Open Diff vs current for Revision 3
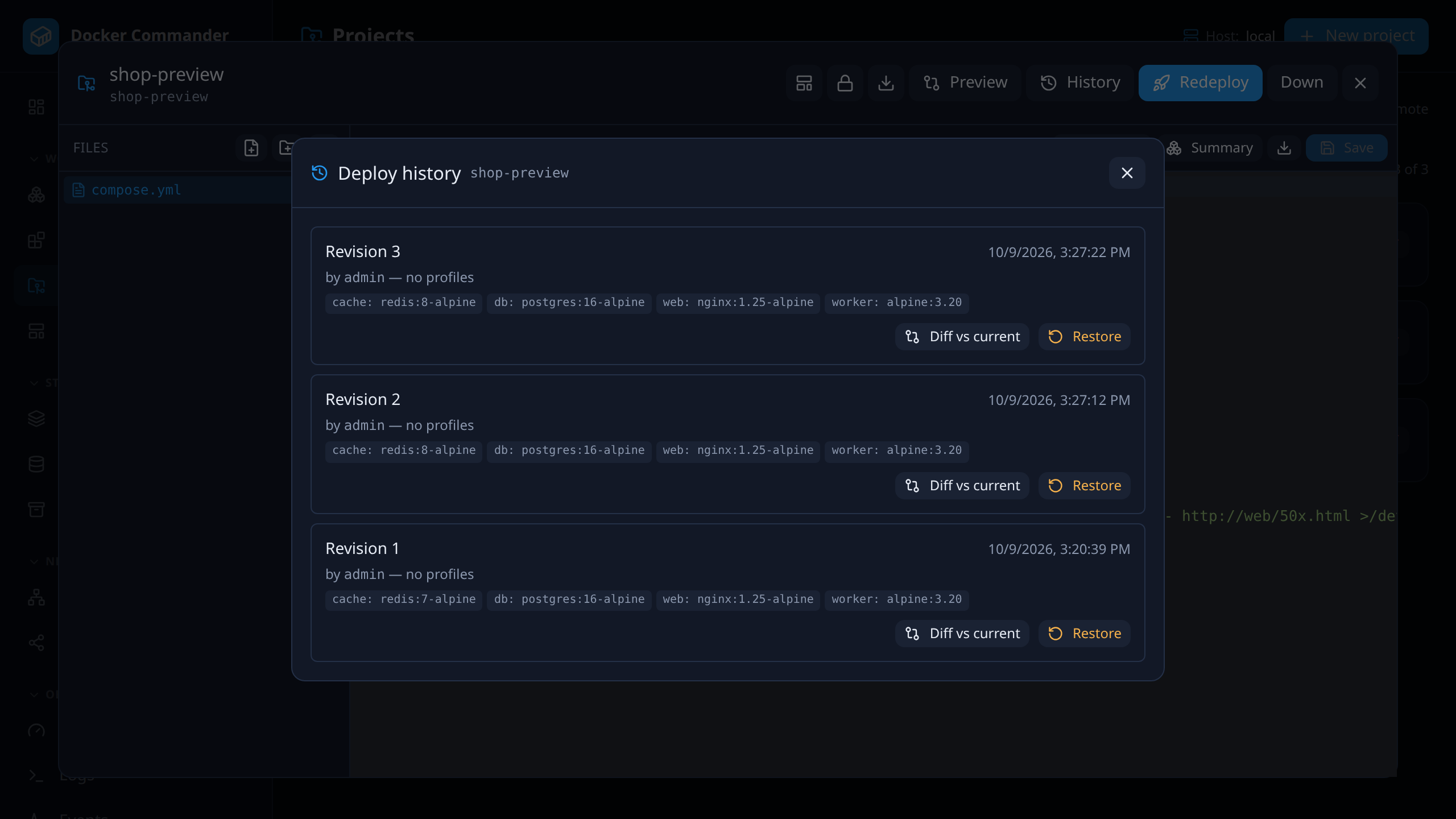This screenshot has width=1456, height=819. click(962, 337)
